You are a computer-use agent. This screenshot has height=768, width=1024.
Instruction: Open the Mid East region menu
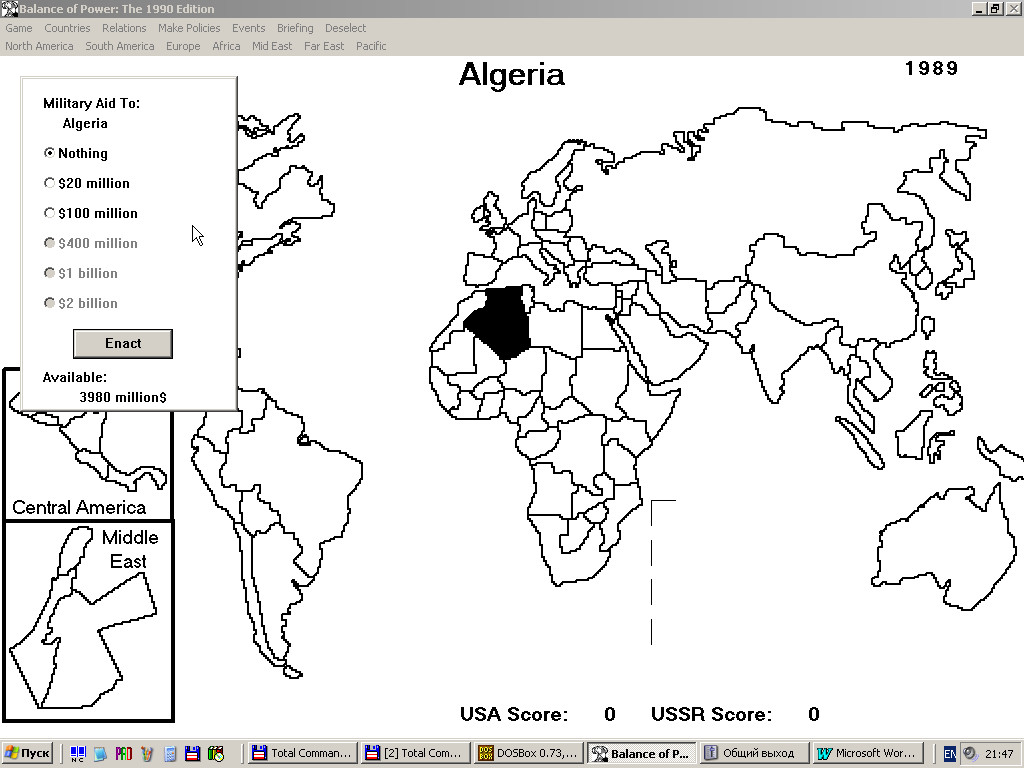click(x=272, y=46)
